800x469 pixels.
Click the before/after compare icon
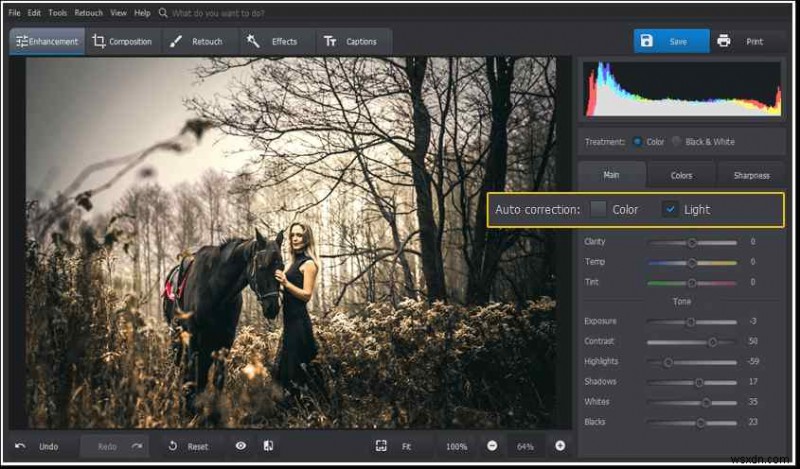268,446
